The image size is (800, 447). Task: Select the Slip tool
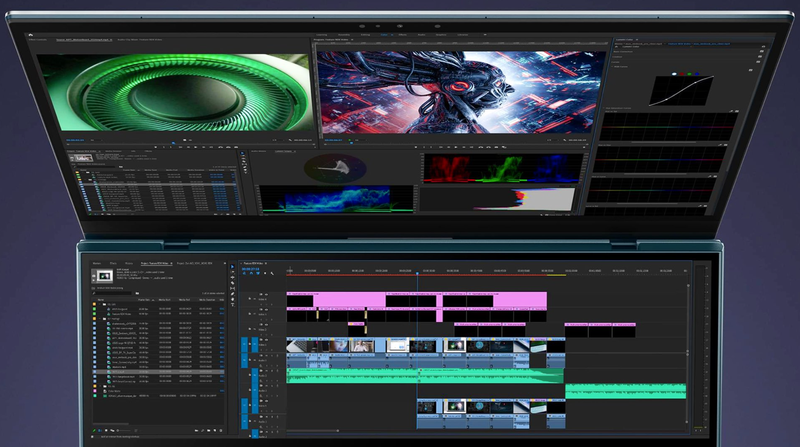click(232, 288)
